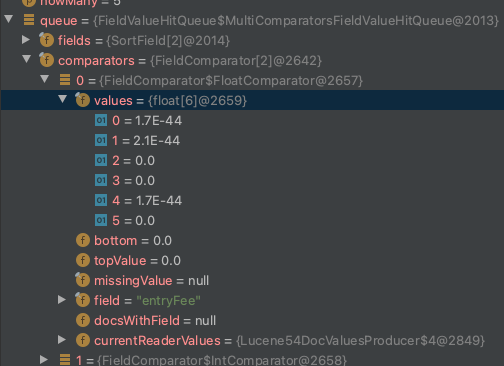Select the missingValue = null row
Image resolution: width=504 pixels, height=366 pixels.
coord(252,280)
